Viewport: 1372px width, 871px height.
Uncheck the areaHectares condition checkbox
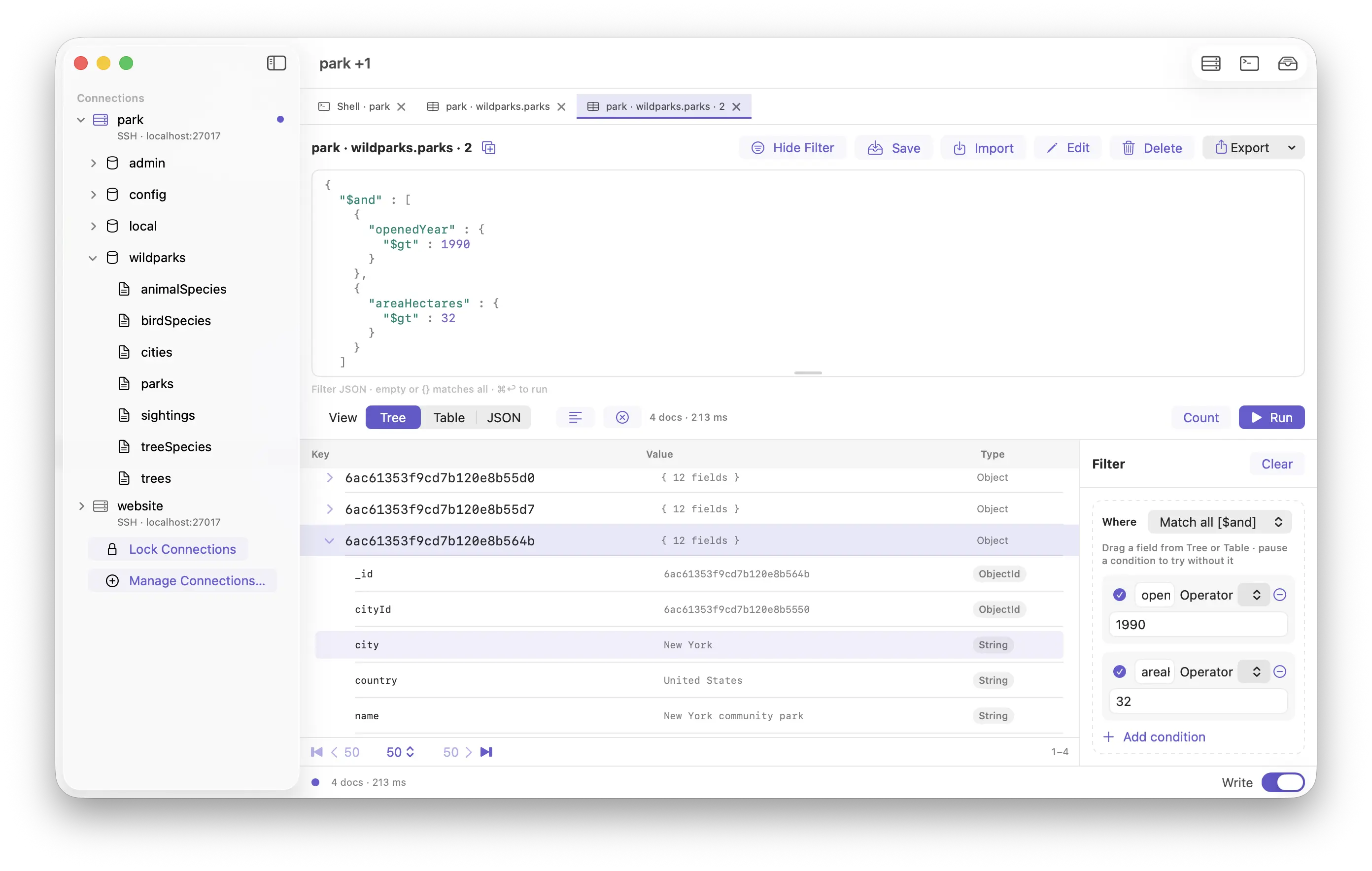(1119, 671)
